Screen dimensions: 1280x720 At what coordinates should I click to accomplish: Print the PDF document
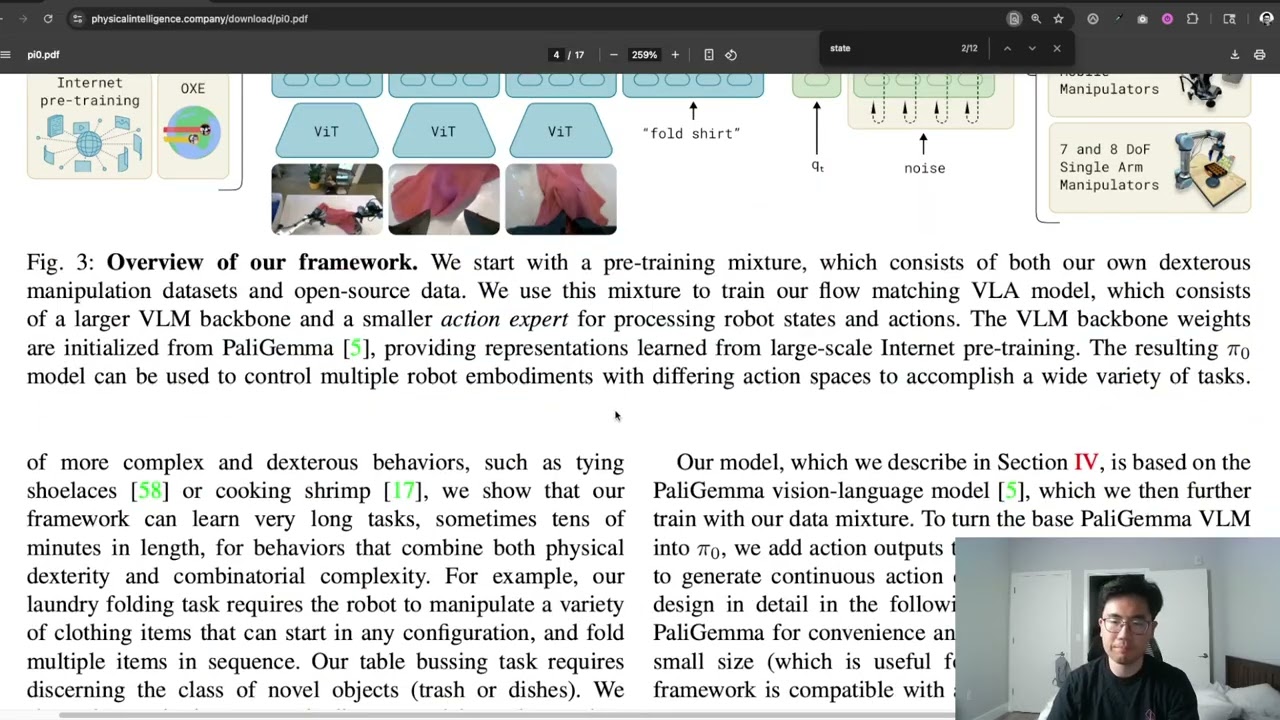[x=1260, y=55]
